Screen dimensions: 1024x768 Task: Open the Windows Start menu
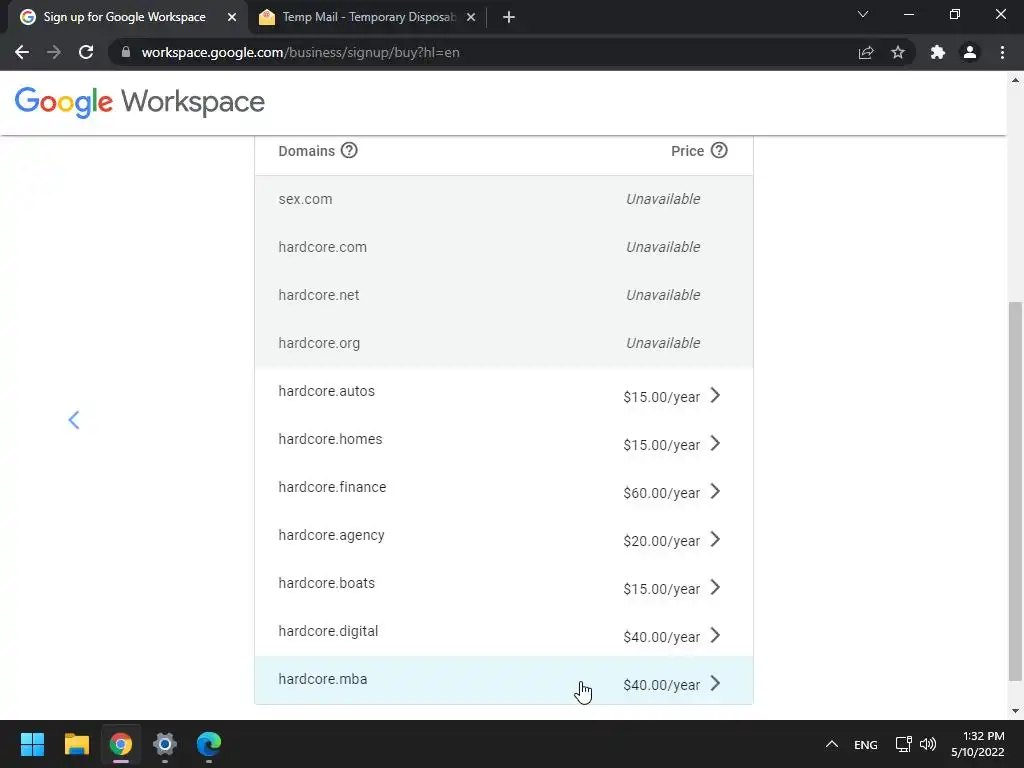(32, 744)
